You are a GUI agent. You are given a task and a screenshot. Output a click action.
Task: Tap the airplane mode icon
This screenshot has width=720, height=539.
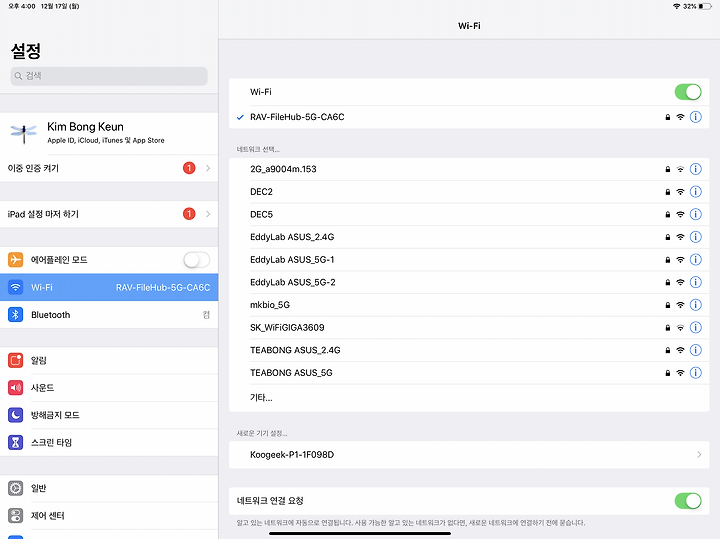16,259
